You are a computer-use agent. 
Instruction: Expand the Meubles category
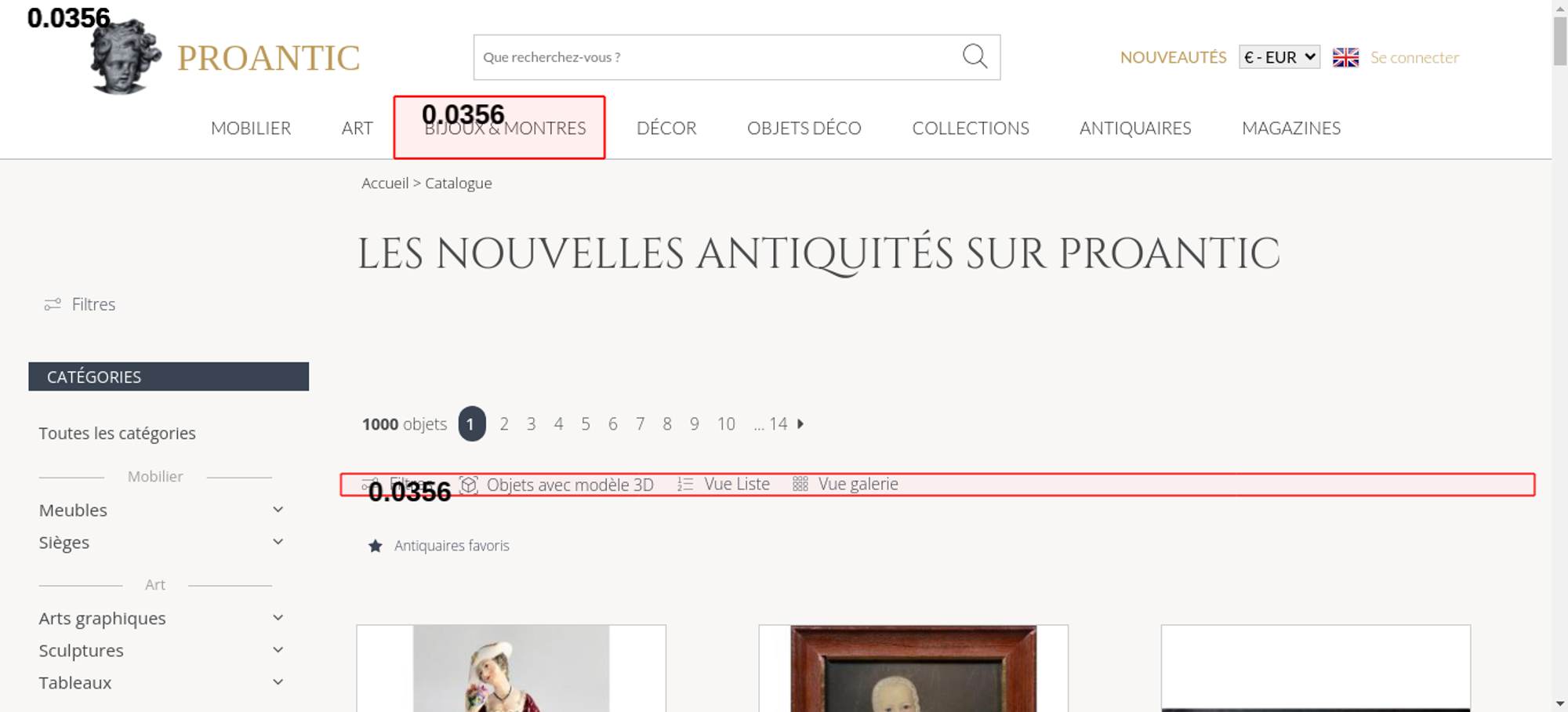[x=278, y=510]
